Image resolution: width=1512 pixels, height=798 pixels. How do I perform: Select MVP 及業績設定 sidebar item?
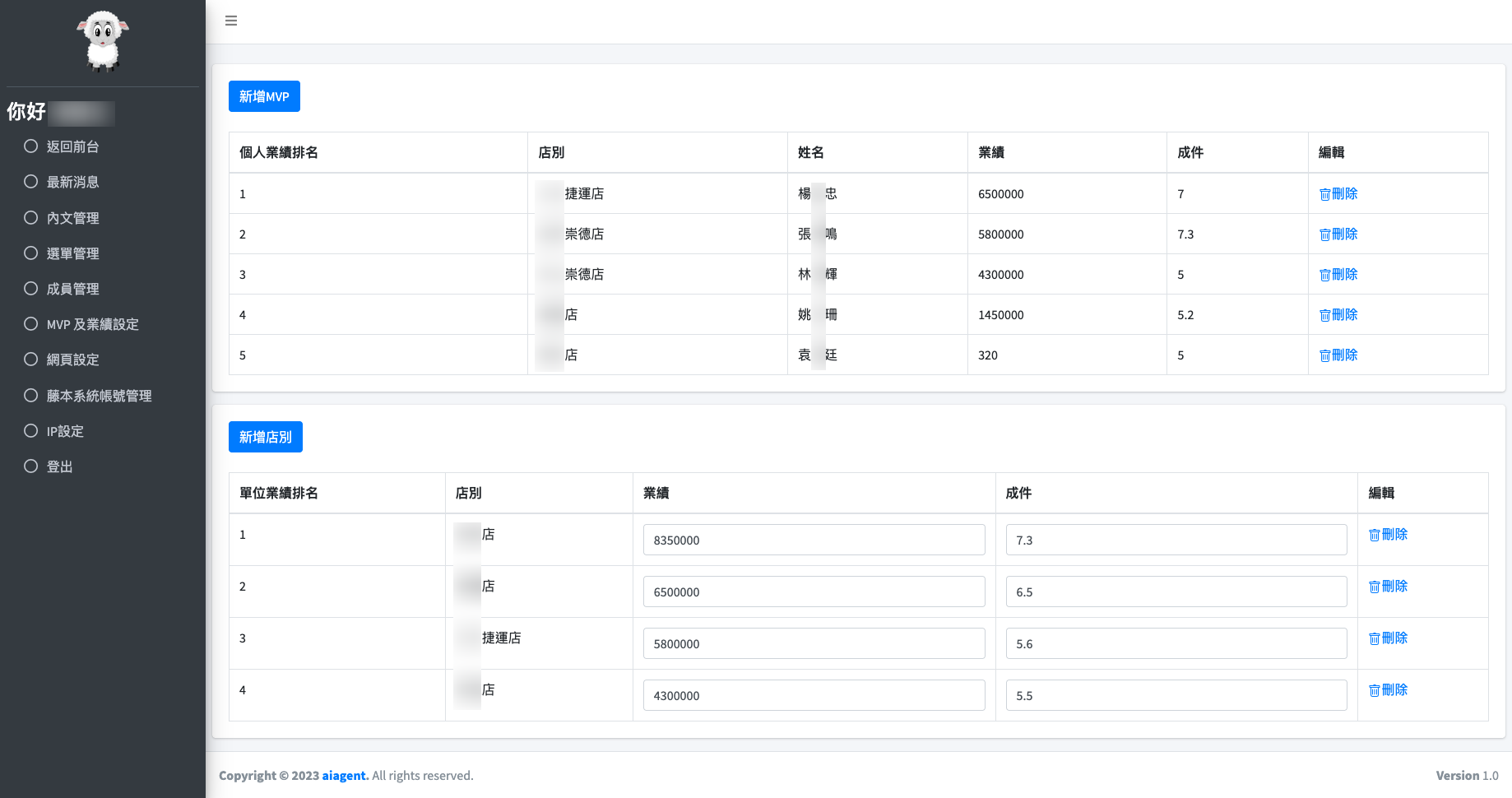click(92, 324)
